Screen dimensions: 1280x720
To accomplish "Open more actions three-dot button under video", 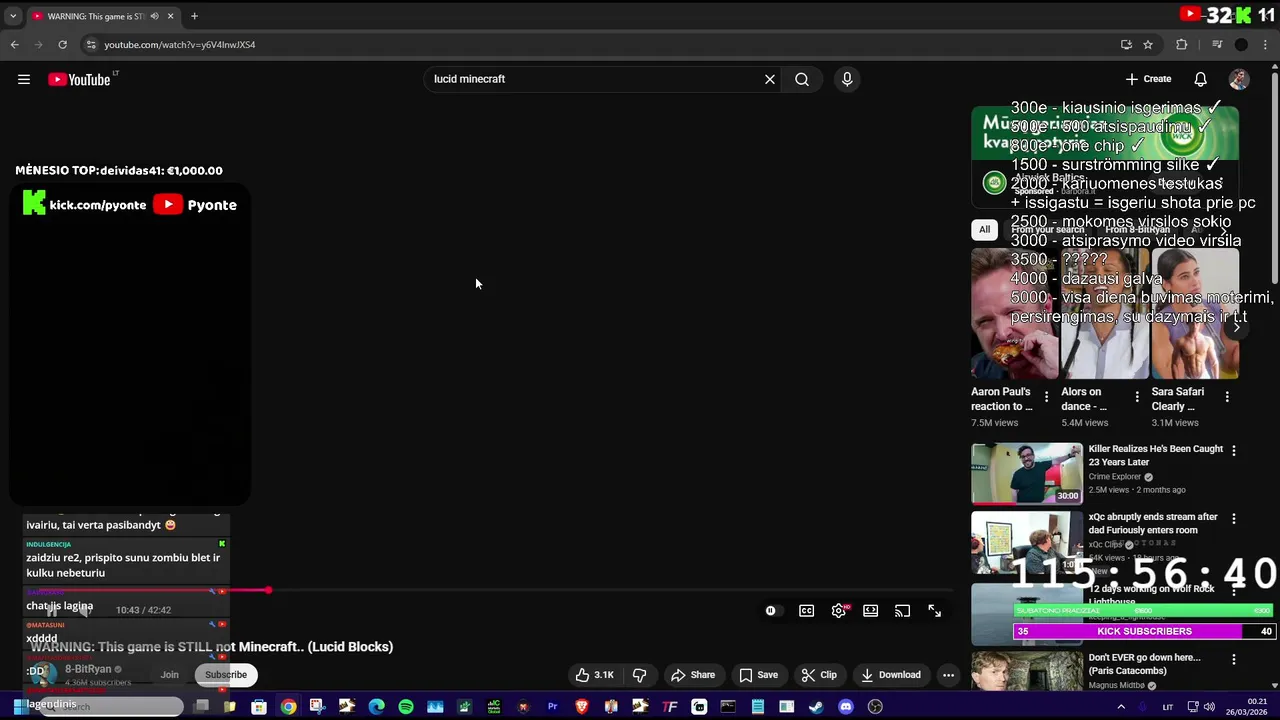I will tap(948, 675).
